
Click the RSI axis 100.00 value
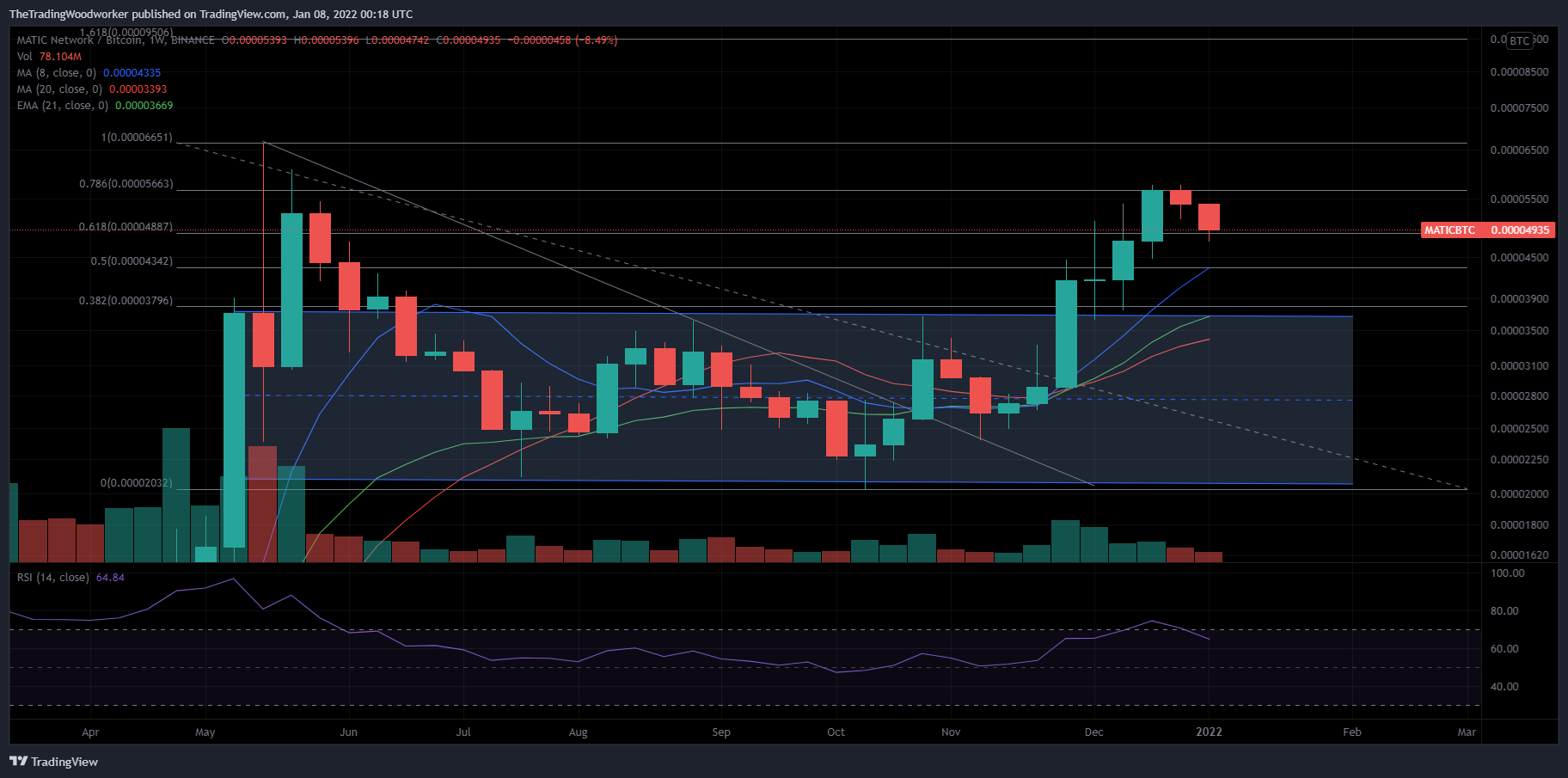tap(1507, 573)
